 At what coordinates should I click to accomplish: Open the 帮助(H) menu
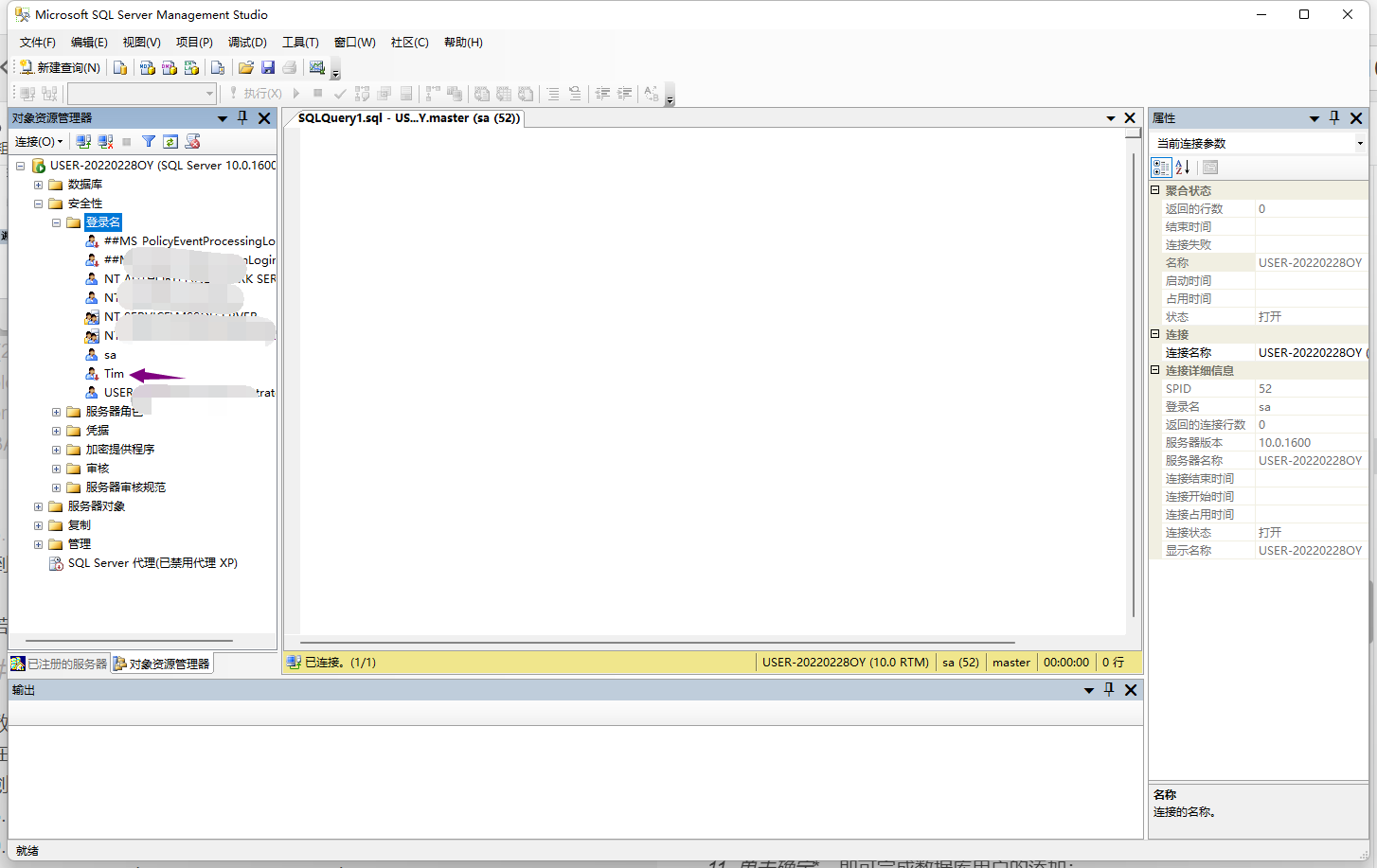tap(463, 42)
